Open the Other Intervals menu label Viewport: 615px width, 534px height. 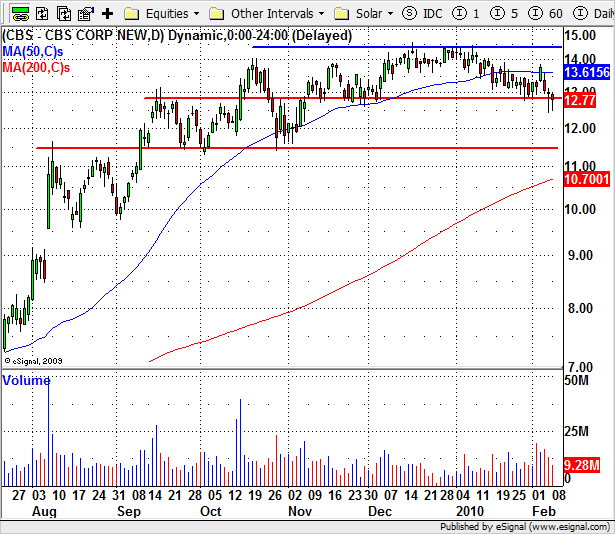coord(272,14)
